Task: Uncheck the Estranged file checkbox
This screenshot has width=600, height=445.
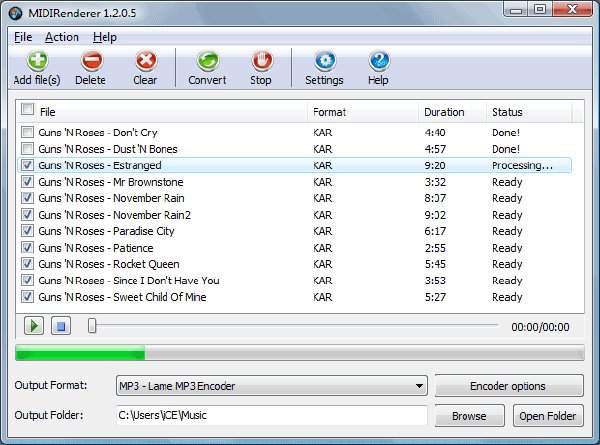Action: [27, 165]
